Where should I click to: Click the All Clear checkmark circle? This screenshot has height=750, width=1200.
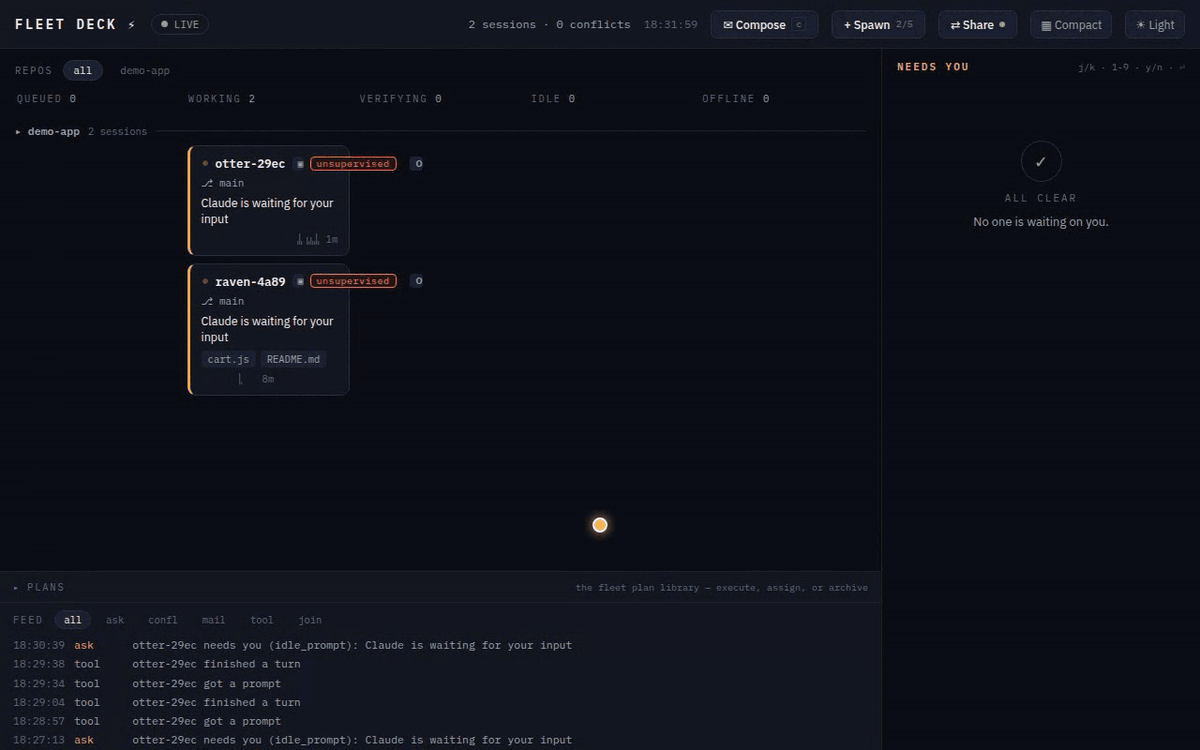1041,161
